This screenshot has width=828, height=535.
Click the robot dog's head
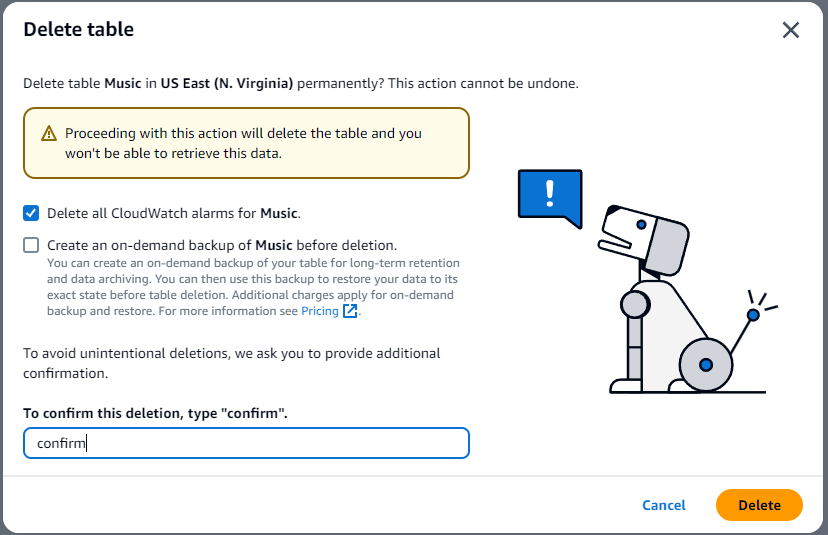coord(645,232)
